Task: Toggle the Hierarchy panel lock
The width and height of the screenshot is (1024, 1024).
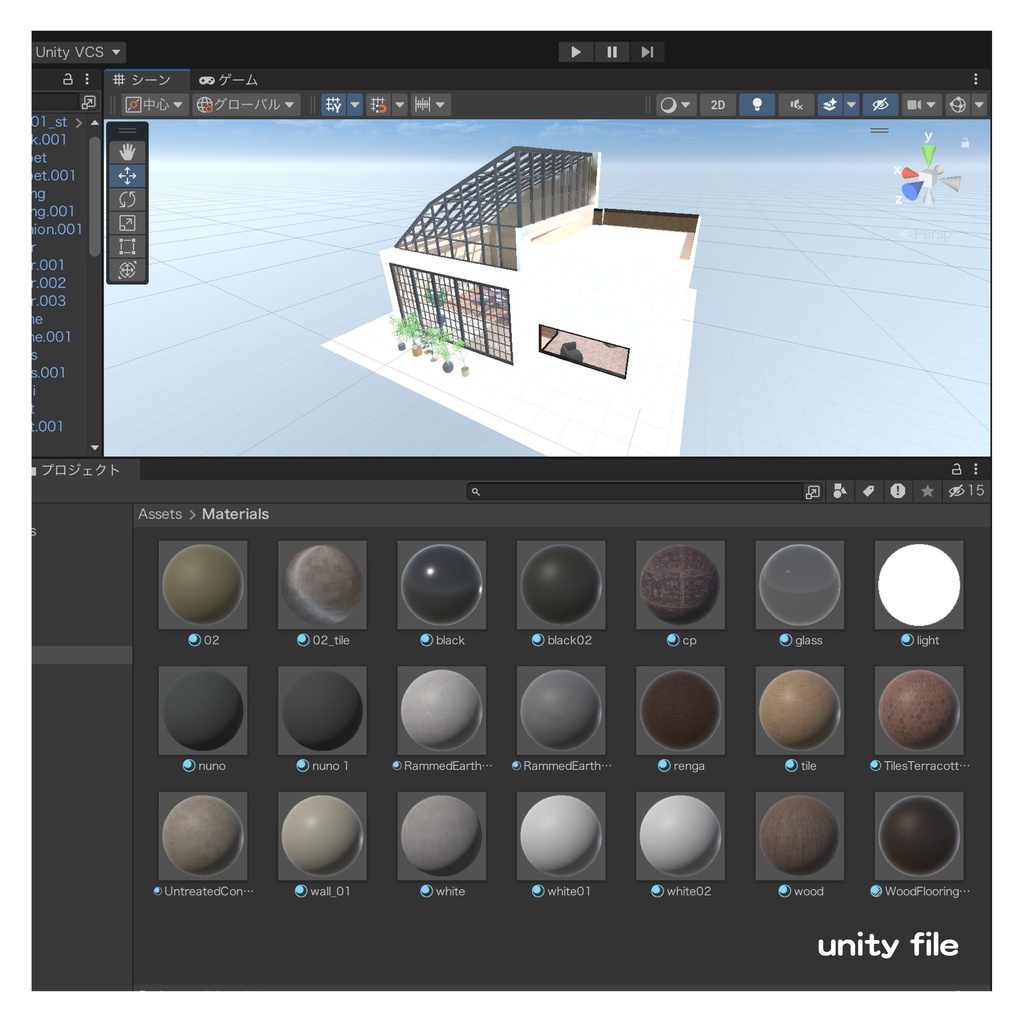Action: 67,79
